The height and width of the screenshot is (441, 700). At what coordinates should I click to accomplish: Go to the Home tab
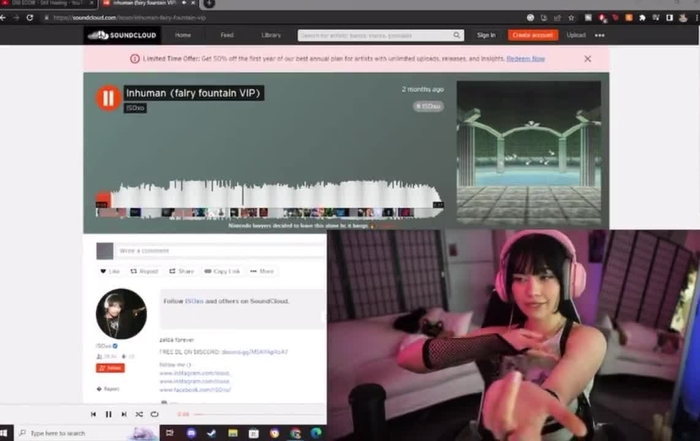183,35
